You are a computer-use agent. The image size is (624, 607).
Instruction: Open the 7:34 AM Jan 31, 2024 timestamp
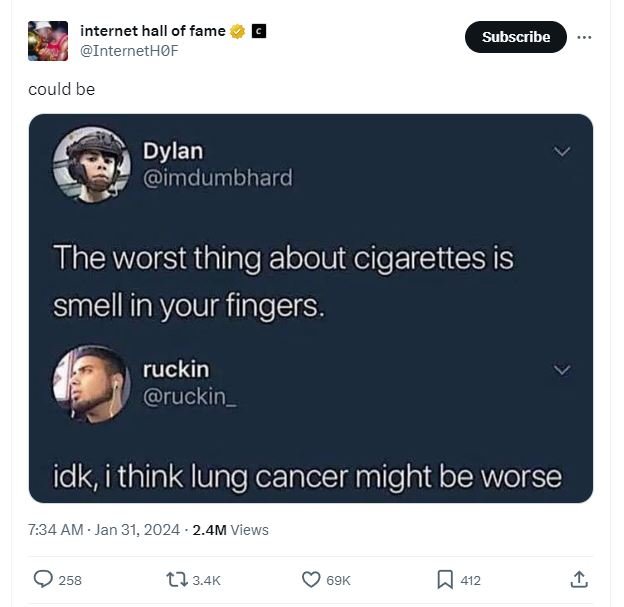[x=104, y=530]
